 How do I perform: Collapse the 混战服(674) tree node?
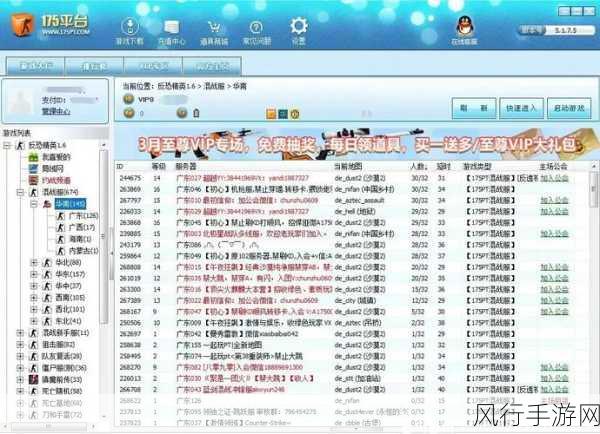(20, 192)
